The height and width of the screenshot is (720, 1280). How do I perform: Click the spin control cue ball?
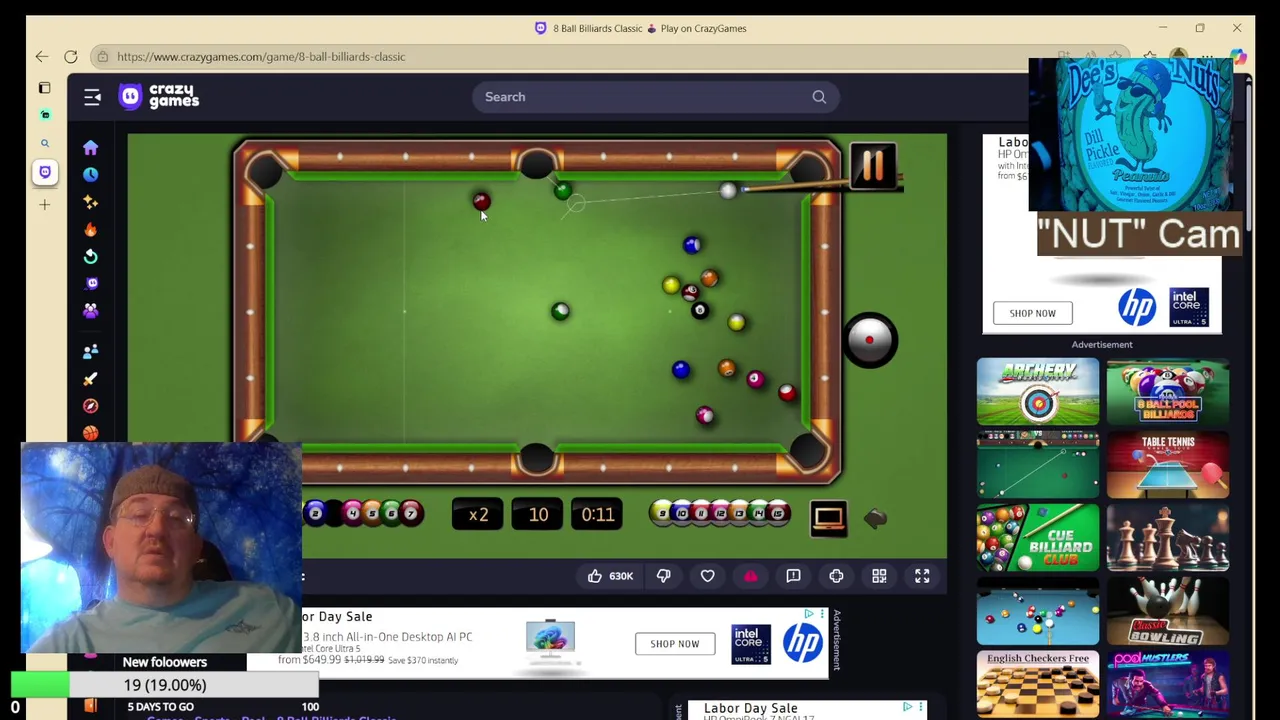[870, 340]
